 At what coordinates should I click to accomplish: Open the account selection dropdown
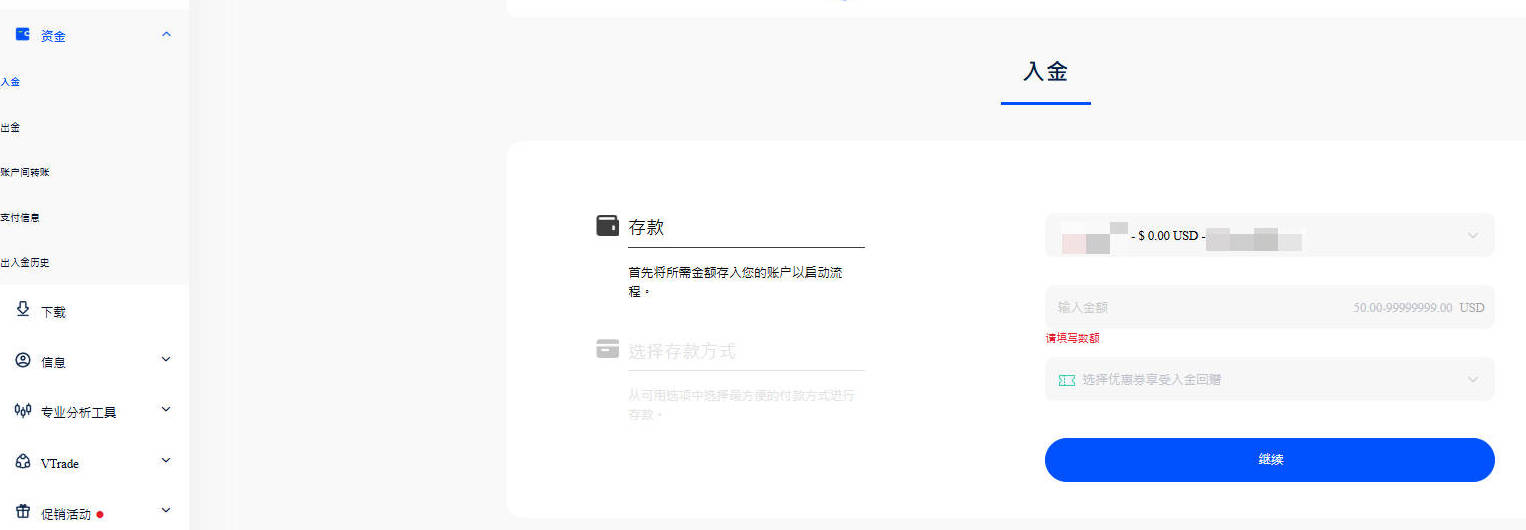pyautogui.click(x=1270, y=235)
